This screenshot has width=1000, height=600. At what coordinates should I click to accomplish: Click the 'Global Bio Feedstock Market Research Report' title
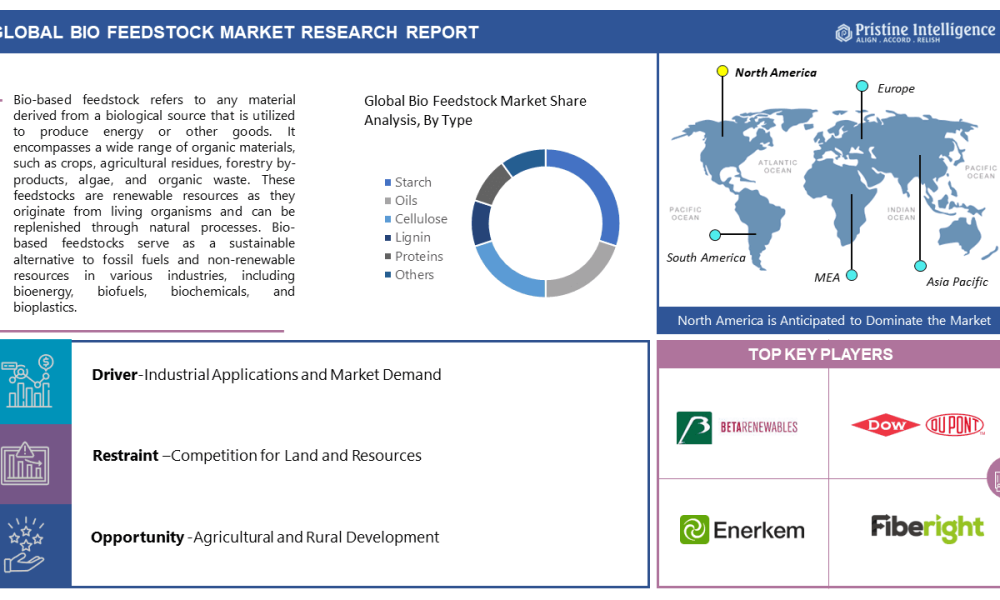(x=238, y=32)
